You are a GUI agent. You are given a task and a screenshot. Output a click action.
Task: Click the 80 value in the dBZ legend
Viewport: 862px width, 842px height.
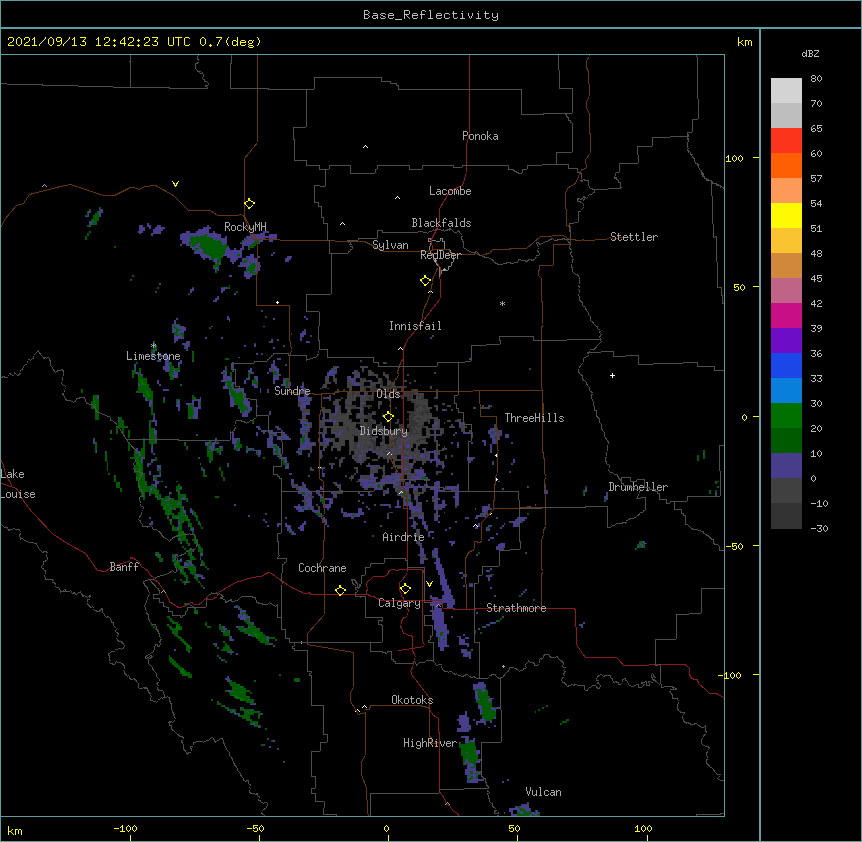[816, 79]
